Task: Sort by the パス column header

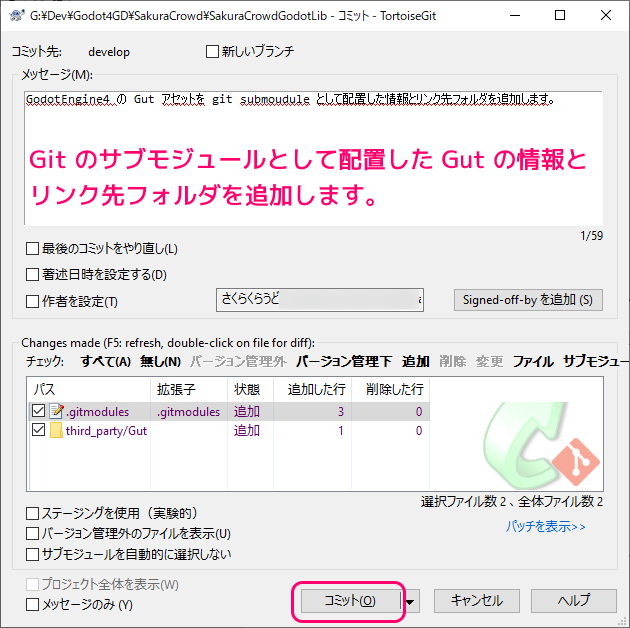Action: coord(90,389)
